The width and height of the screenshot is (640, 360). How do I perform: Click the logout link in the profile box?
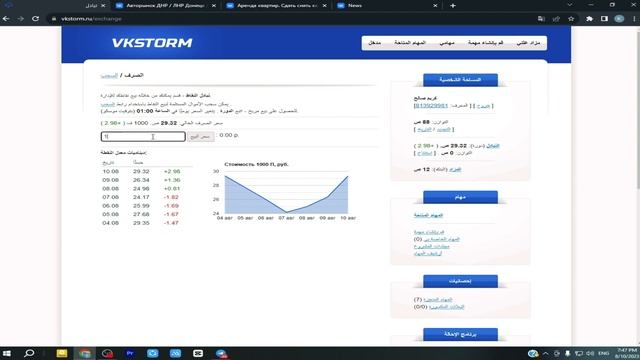(x=483, y=106)
